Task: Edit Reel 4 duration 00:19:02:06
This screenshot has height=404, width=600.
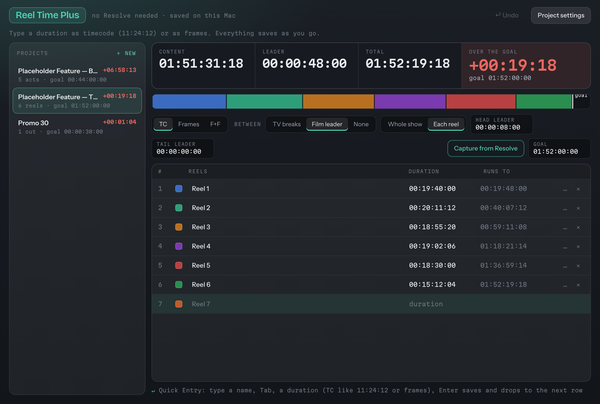Action: coord(432,246)
